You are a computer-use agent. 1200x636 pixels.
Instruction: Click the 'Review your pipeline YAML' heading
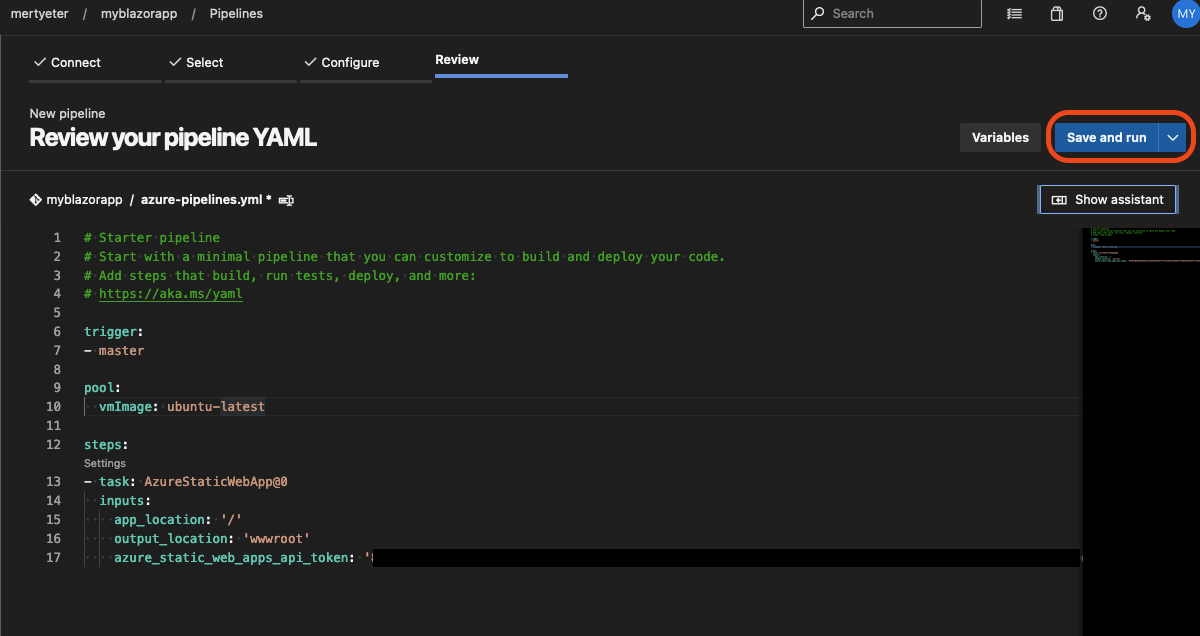(x=173, y=138)
